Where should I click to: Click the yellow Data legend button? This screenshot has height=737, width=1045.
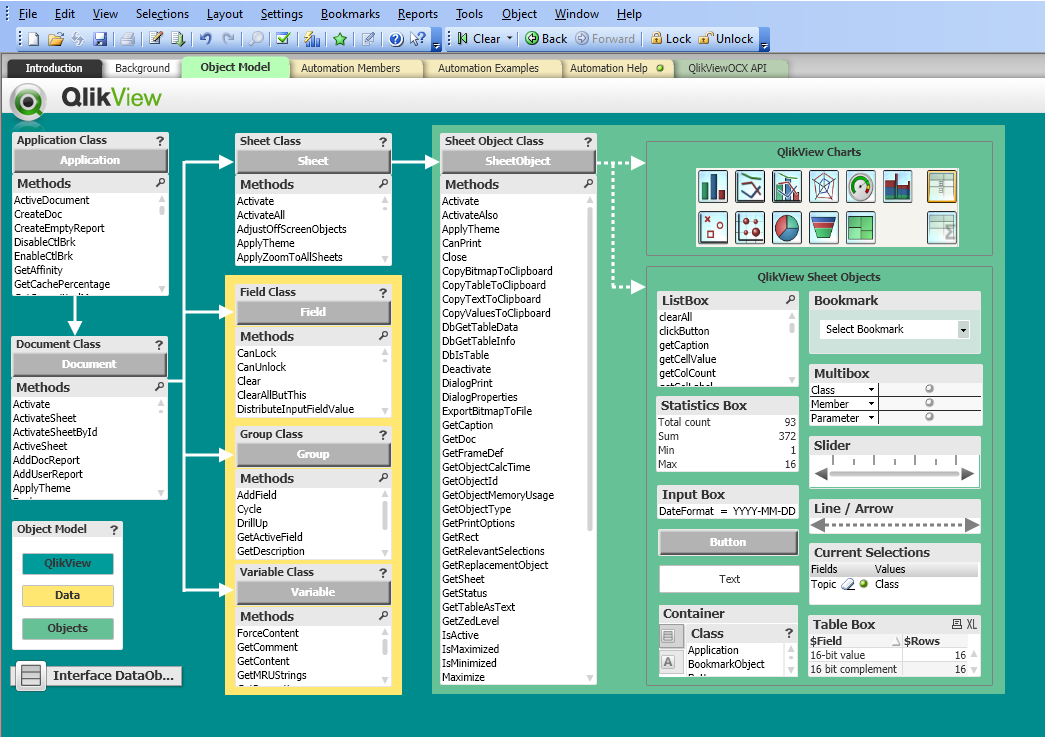(67, 596)
